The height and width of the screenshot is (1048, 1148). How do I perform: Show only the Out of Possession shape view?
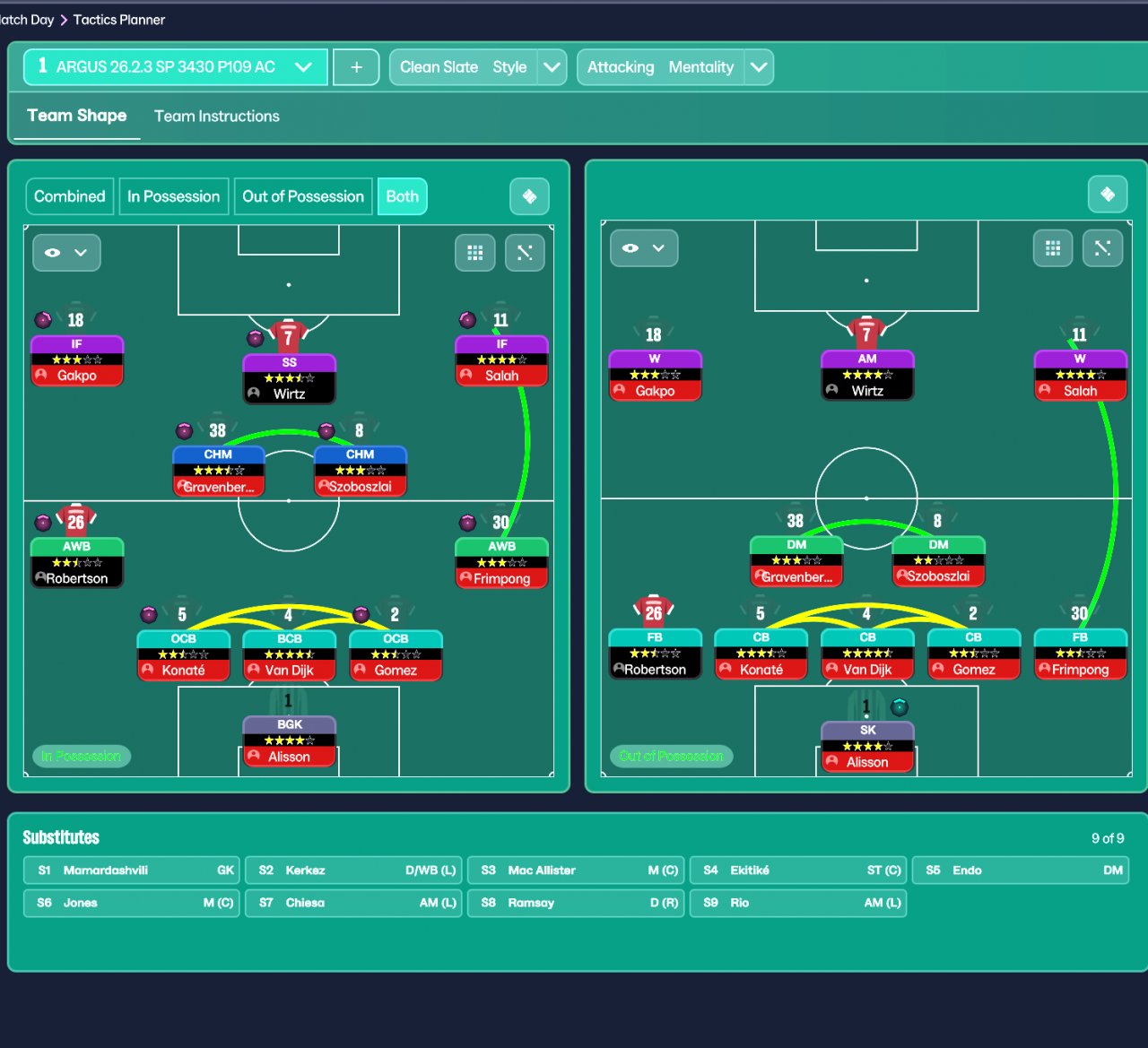pyautogui.click(x=303, y=196)
